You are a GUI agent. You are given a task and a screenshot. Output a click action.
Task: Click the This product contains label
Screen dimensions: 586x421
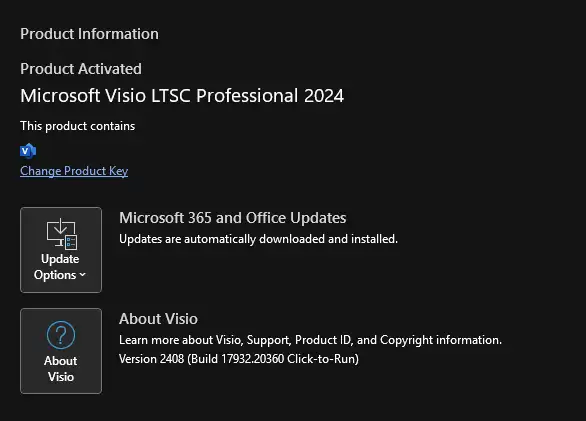click(78, 126)
